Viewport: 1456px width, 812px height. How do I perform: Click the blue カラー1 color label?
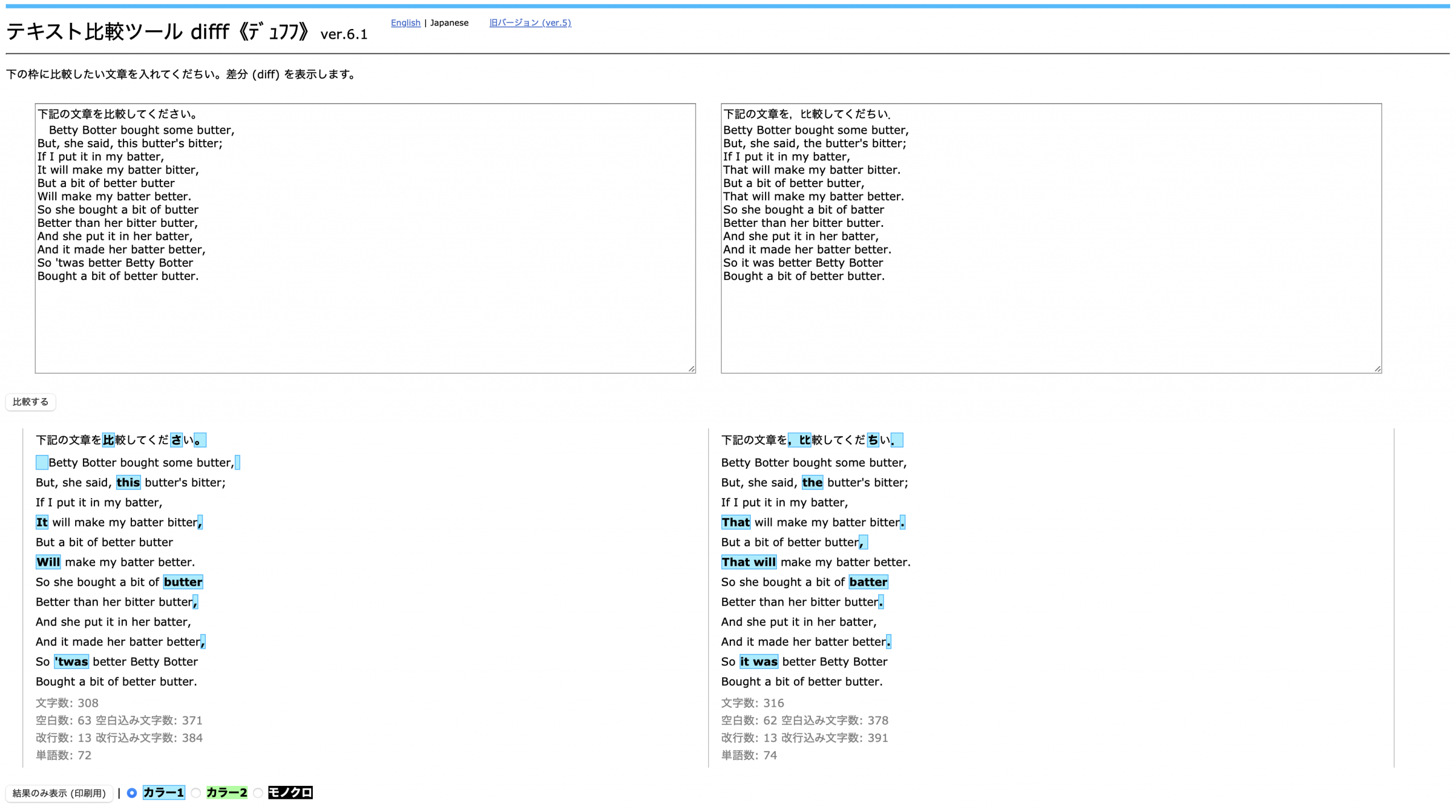[x=164, y=793]
